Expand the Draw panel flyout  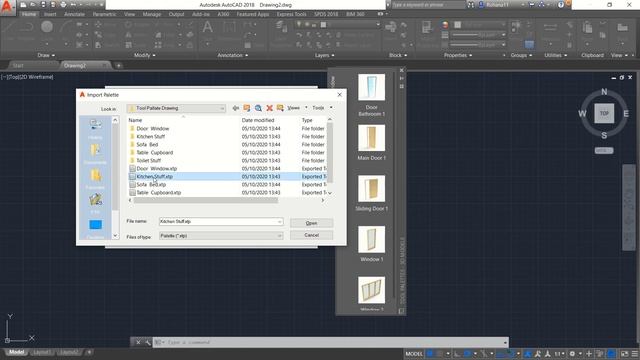46,56
